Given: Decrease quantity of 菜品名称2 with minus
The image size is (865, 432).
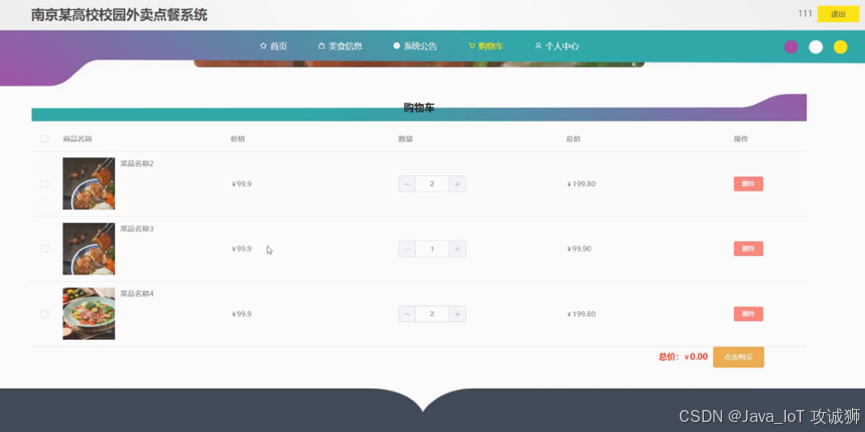Looking at the screenshot, I should pos(407,184).
